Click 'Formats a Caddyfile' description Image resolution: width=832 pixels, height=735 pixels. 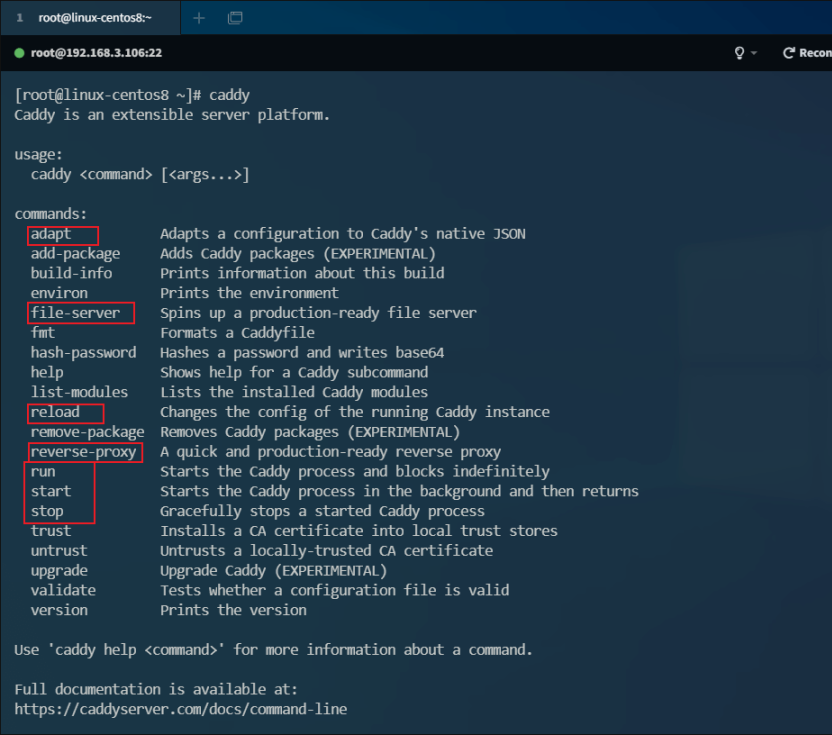click(237, 333)
